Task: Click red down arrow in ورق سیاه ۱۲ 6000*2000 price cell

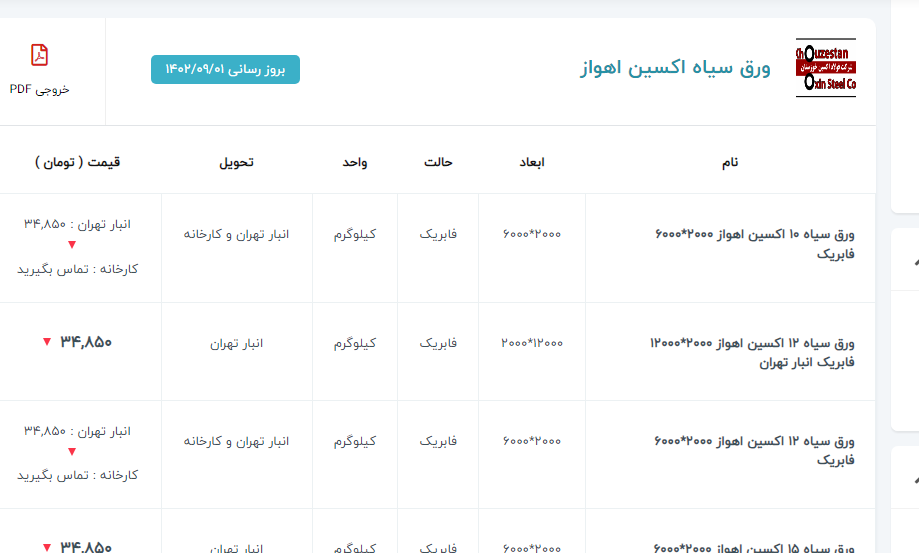Action: pyautogui.click(x=71, y=452)
